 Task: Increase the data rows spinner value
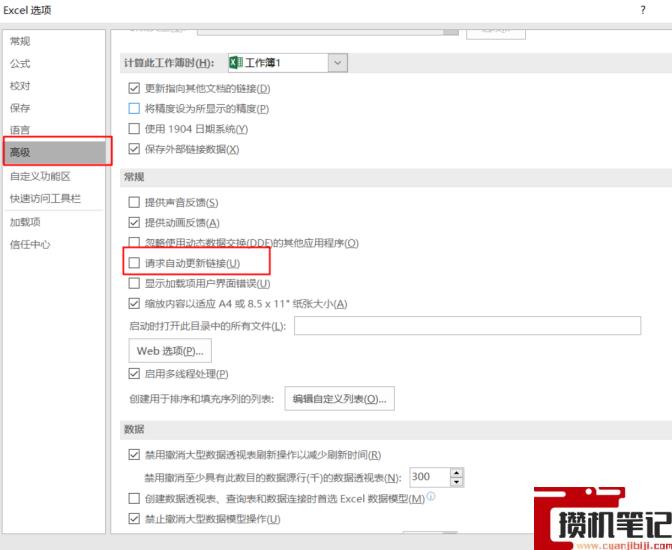[457, 473]
